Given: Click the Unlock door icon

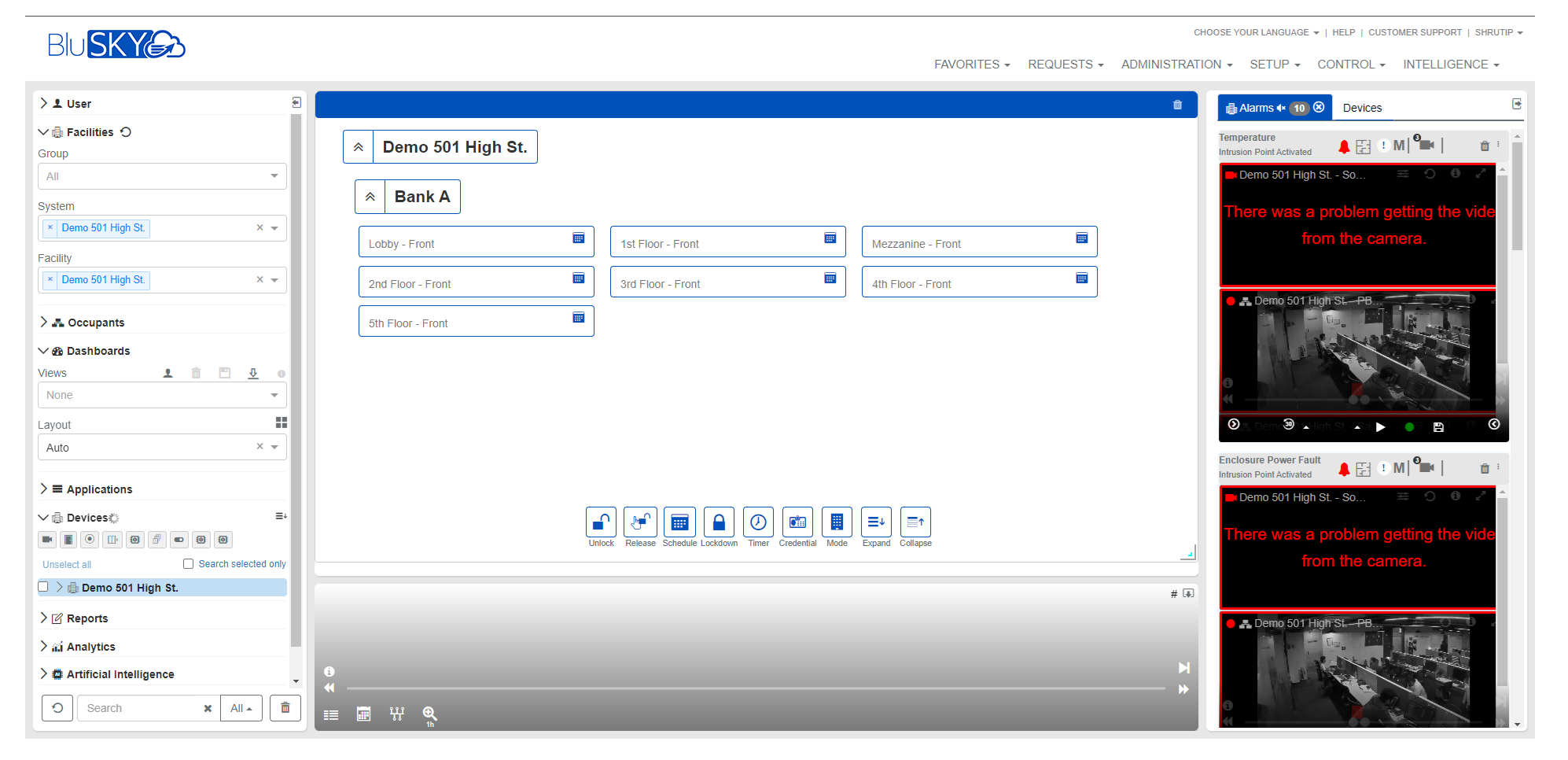Looking at the screenshot, I should (x=601, y=522).
